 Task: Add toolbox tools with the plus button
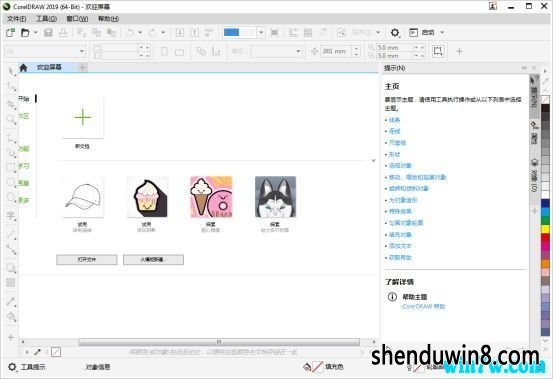pos(11,337)
